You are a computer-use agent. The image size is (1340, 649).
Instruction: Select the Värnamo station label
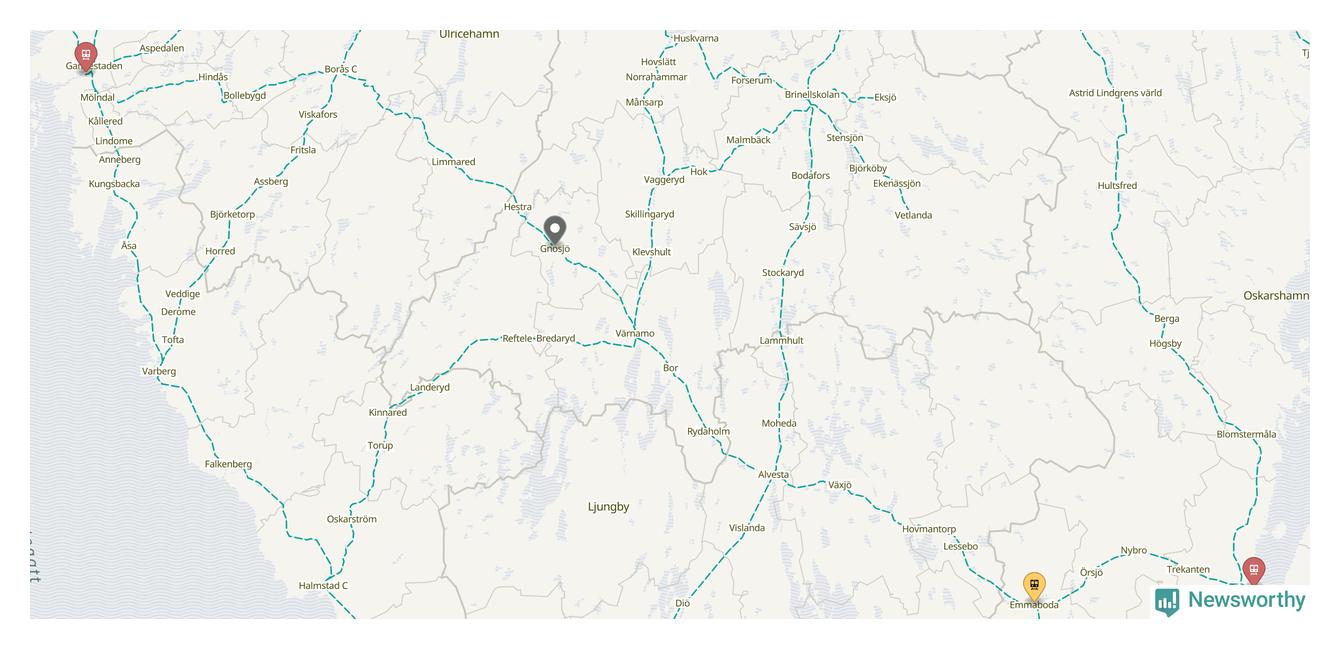[635, 334]
